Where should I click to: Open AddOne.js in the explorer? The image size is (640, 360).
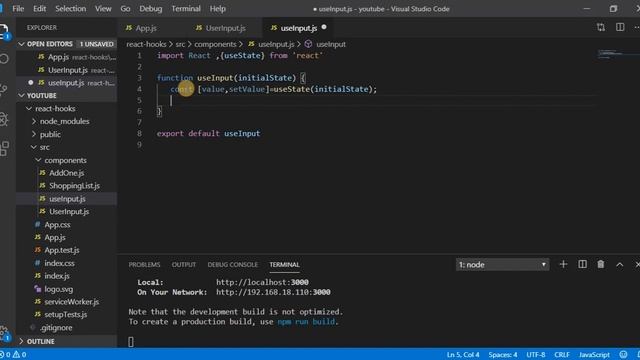(67, 173)
